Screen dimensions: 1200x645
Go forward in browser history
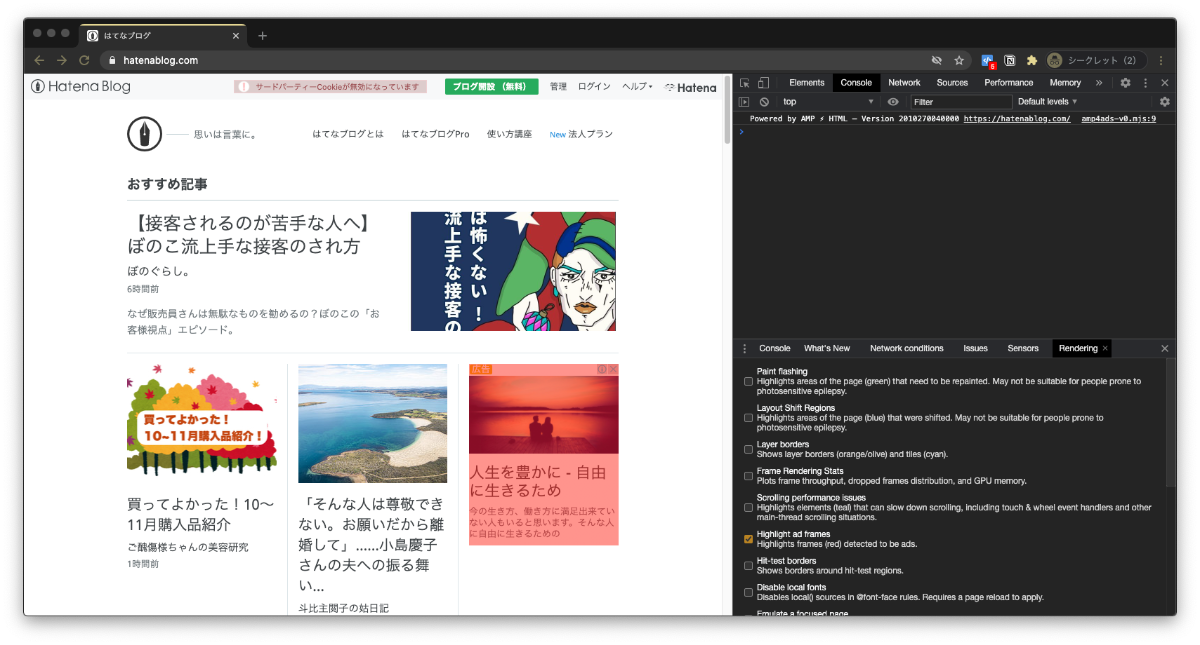click(x=61, y=60)
